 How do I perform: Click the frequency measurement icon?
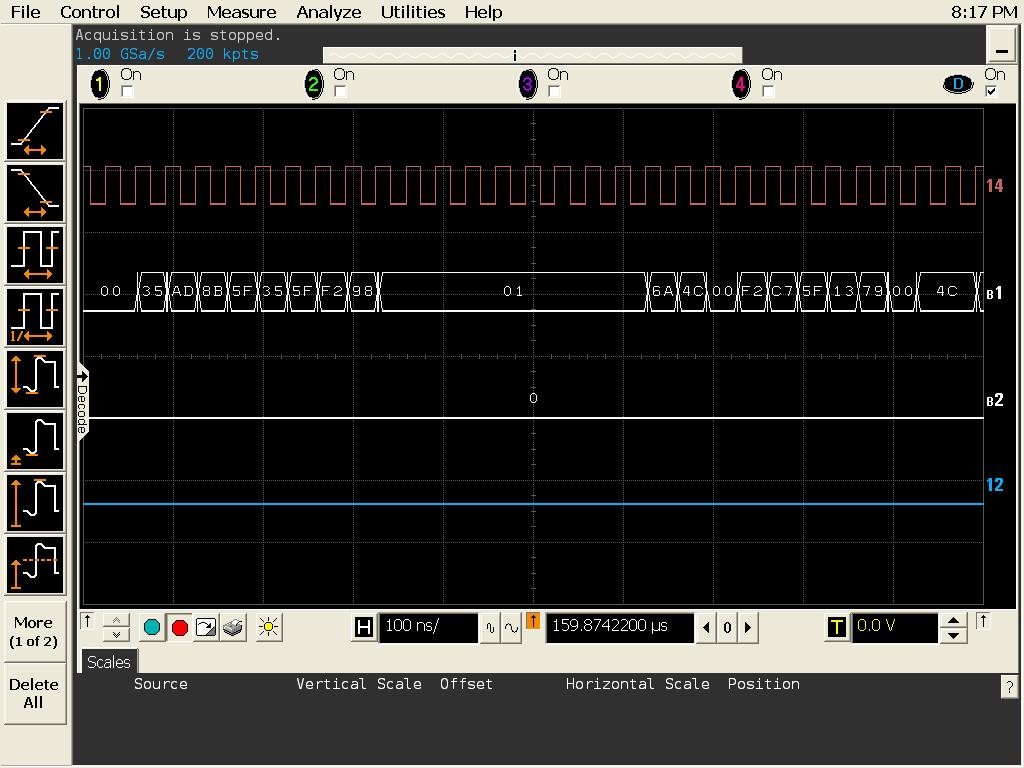(x=36, y=317)
